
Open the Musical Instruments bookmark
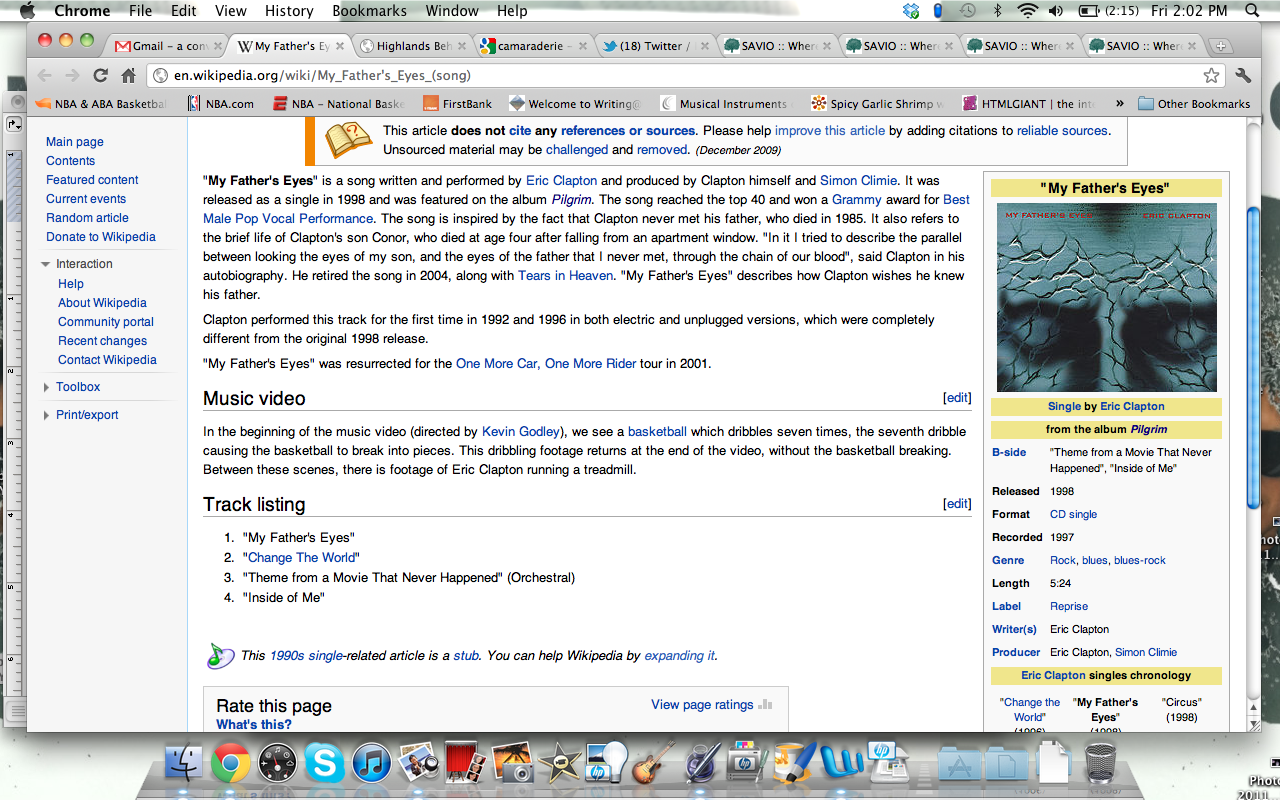[724, 103]
